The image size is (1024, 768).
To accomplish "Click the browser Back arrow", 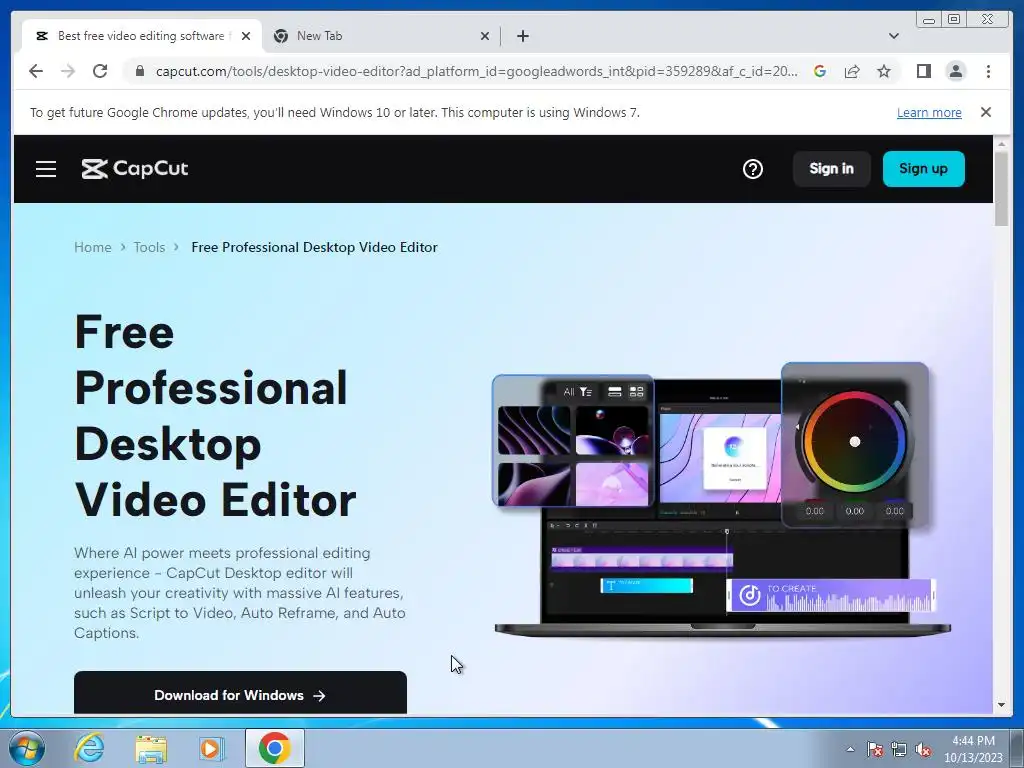I will click(x=36, y=71).
